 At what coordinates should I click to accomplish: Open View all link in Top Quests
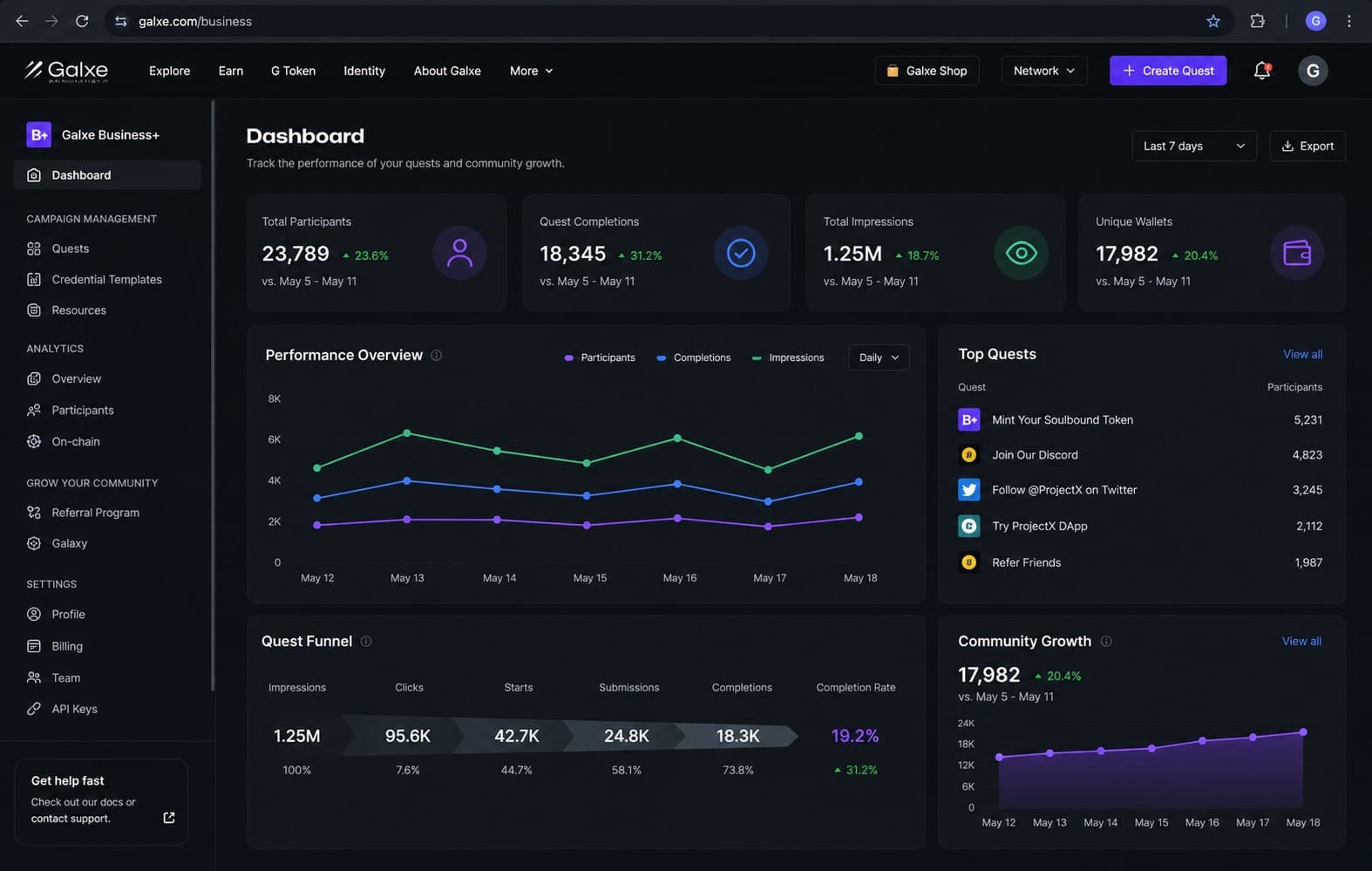click(x=1302, y=354)
